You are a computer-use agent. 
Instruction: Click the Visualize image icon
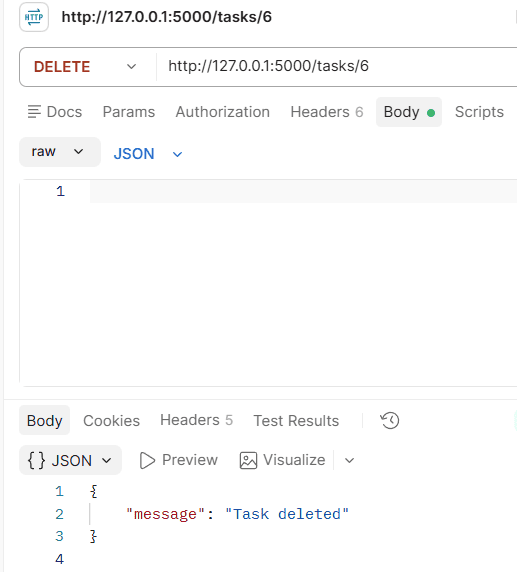coord(248,460)
